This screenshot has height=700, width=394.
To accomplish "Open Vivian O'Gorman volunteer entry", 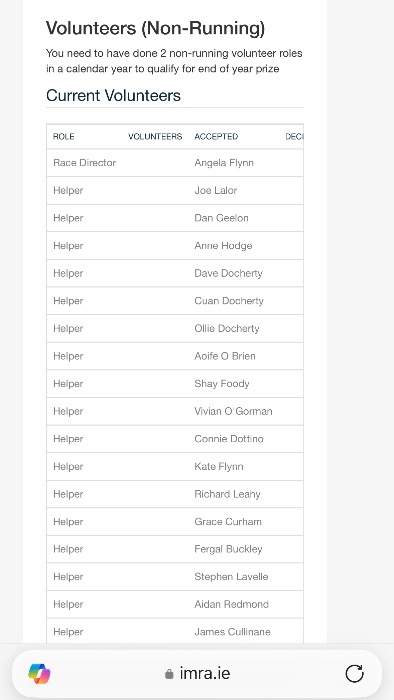I will tap(233, 412).
